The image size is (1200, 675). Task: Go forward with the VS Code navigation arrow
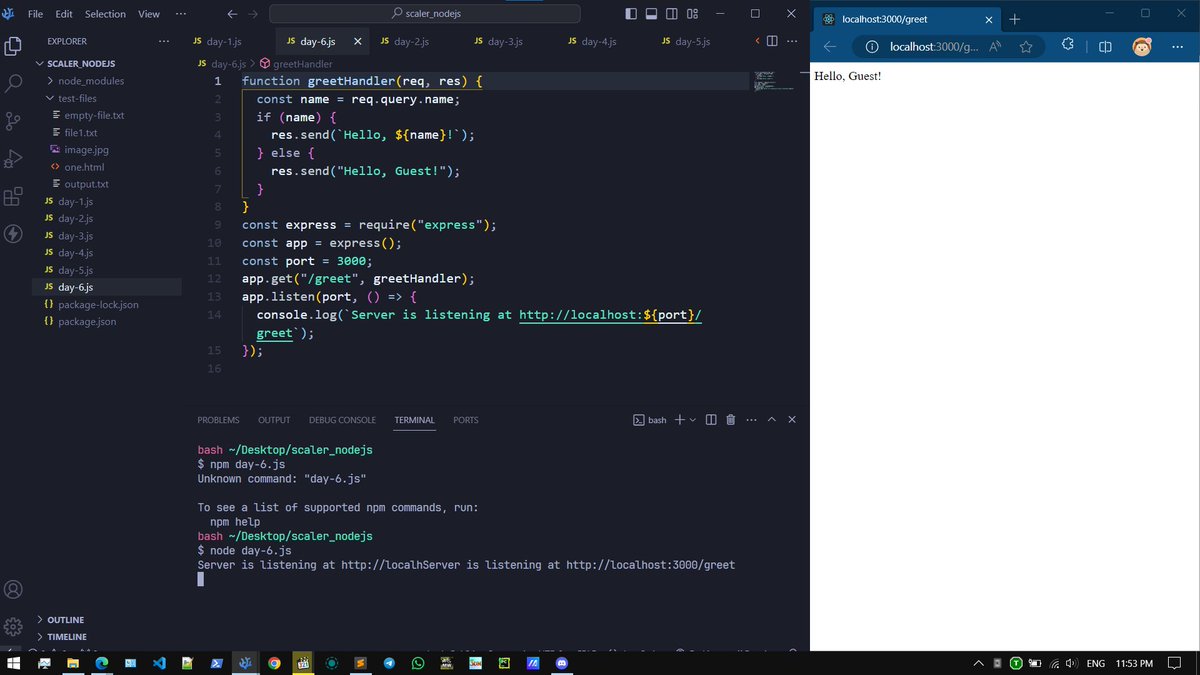point(253,14)
